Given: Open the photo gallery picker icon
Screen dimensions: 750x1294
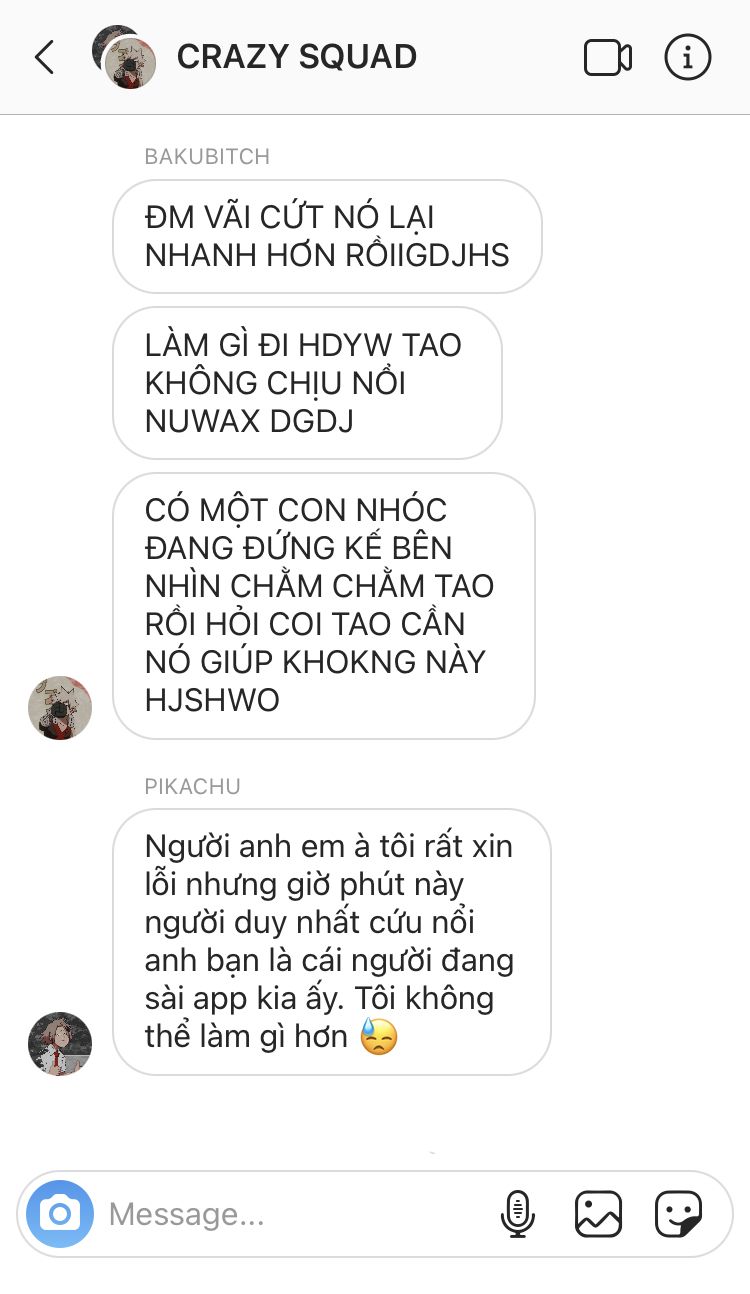Looking at the screenshot, I should 598,1214.
